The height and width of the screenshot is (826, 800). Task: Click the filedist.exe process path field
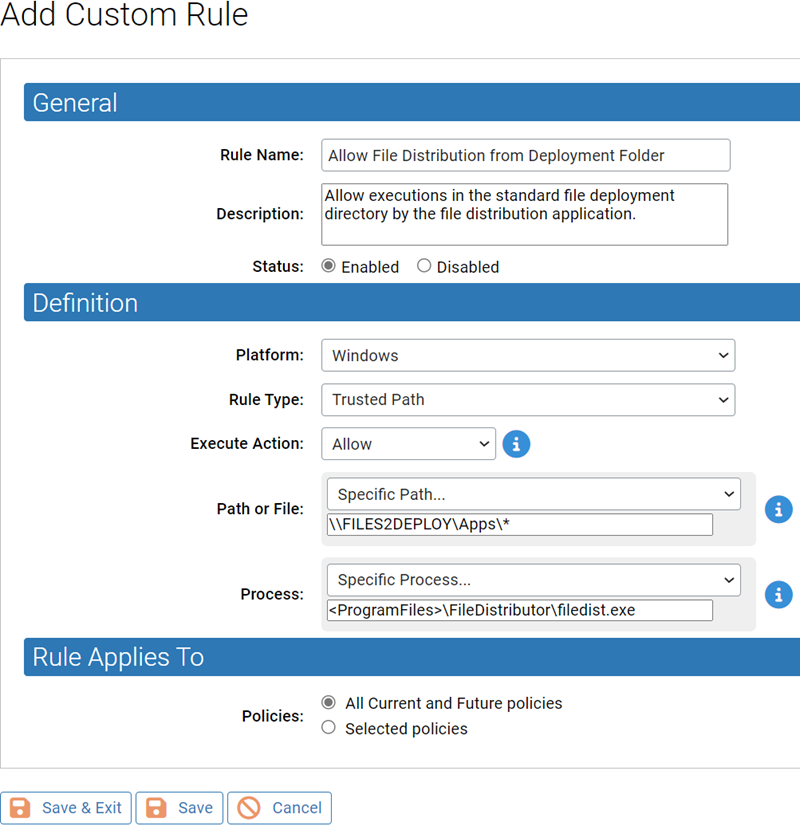[x=519, y=610]
